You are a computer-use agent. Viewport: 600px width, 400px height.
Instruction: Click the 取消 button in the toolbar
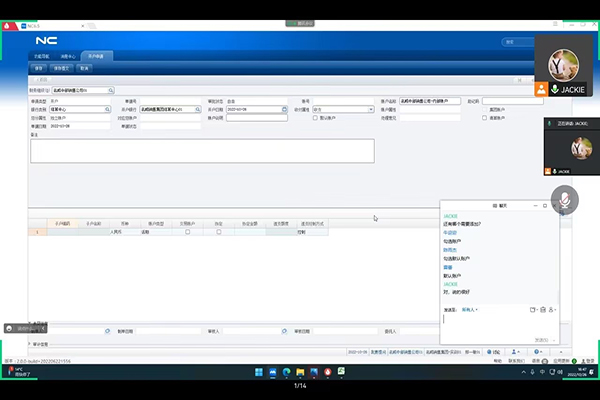(x=84, y=69)
